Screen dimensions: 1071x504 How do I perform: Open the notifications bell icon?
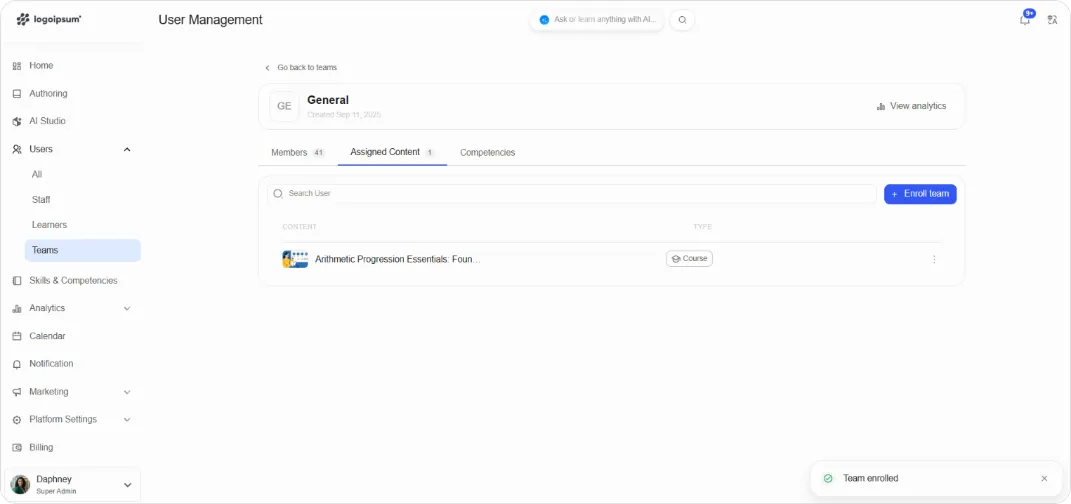click(x=1025, y=20)
